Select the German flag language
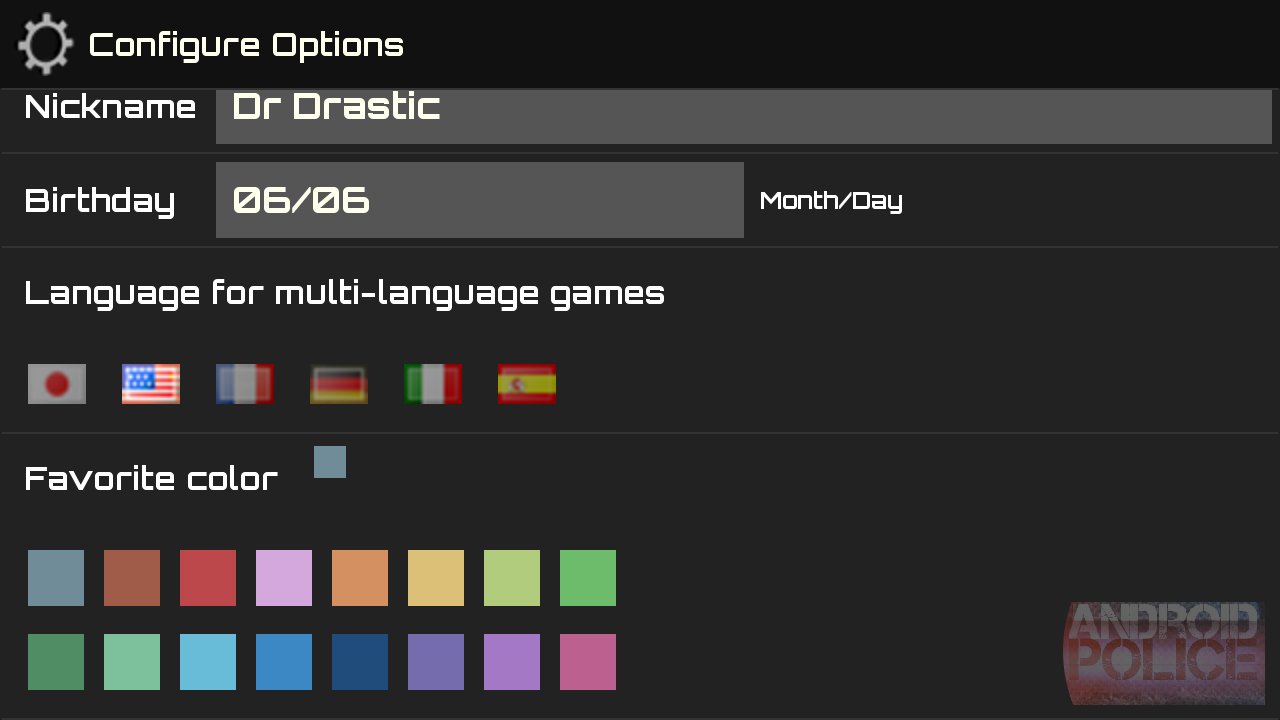The image size is (1280, 720). [x=339, y=384]
